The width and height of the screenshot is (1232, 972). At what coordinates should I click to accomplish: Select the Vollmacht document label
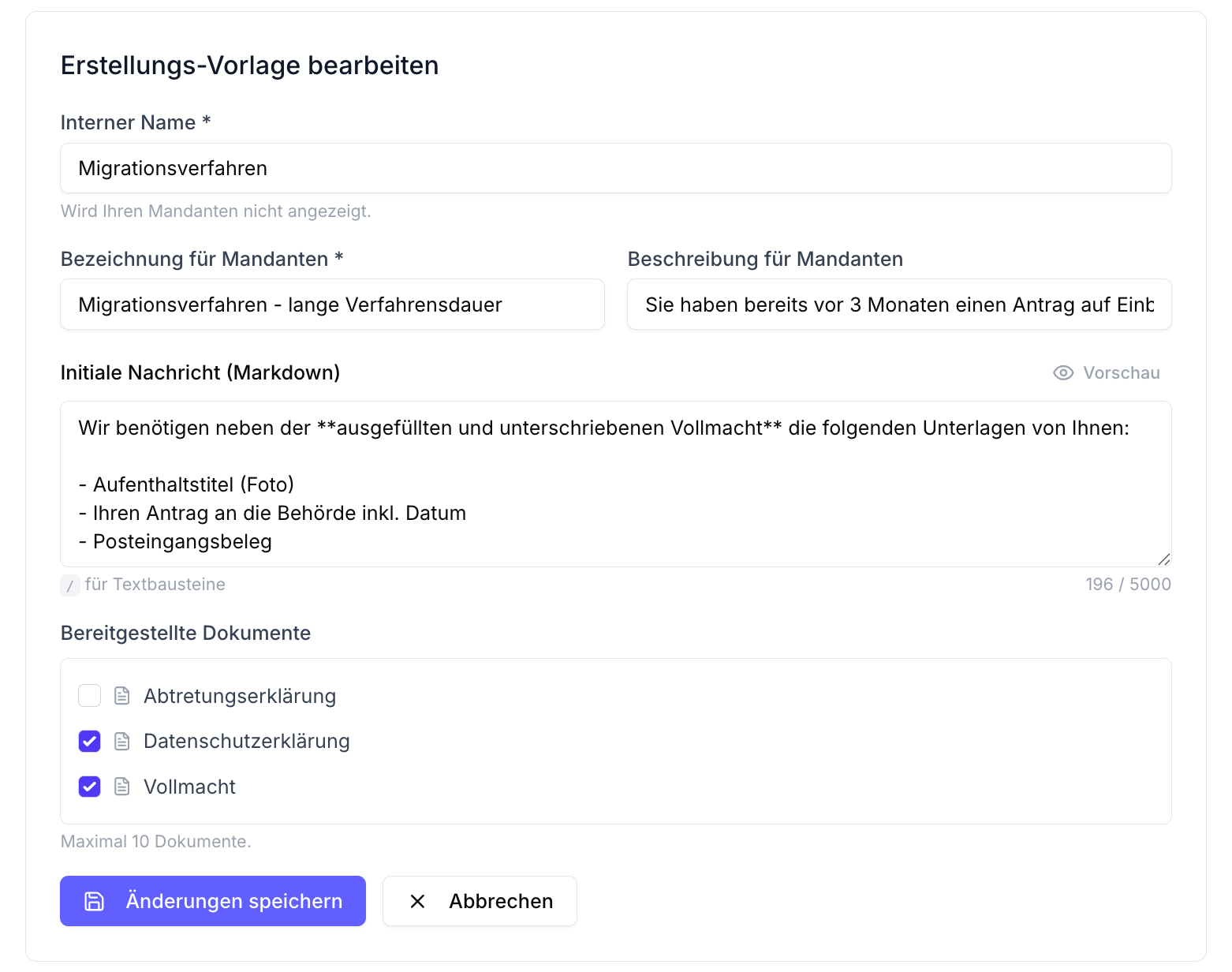189,787
